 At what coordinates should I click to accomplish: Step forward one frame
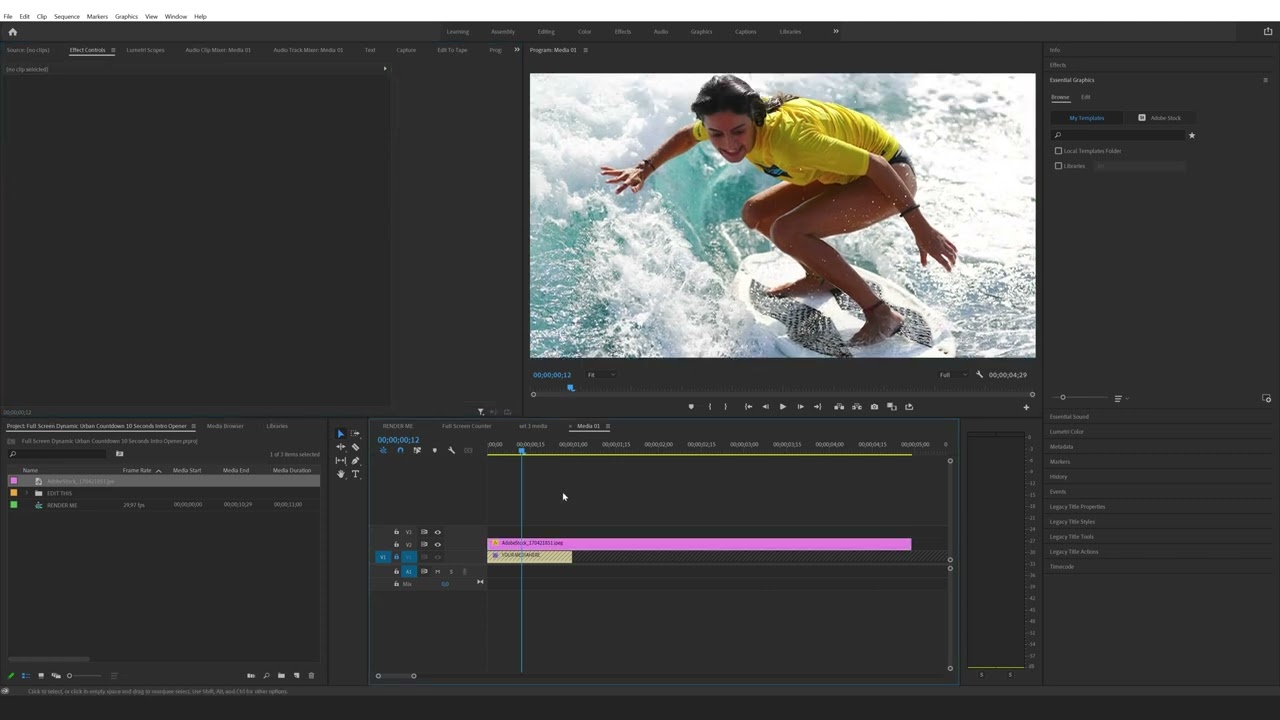coord(800,407)
